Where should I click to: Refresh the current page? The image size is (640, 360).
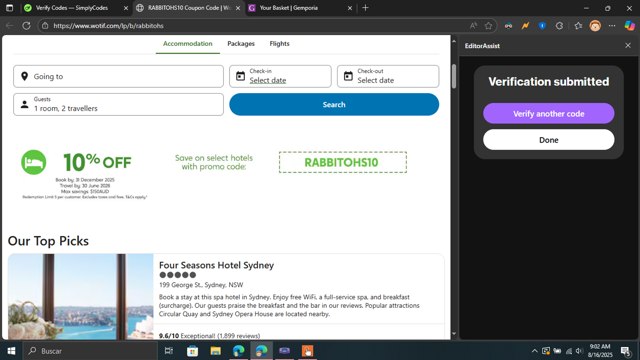(27, 26)
